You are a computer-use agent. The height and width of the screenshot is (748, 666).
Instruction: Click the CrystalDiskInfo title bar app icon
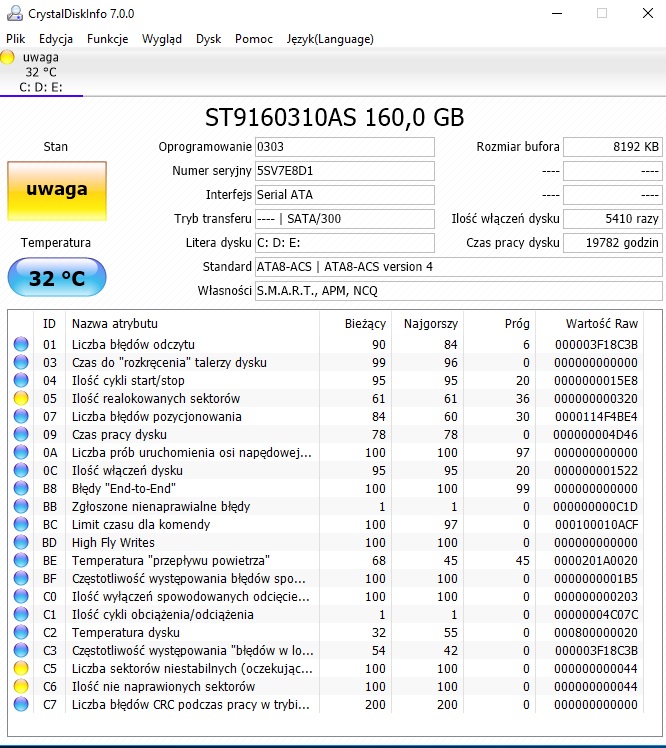[14, 13]
